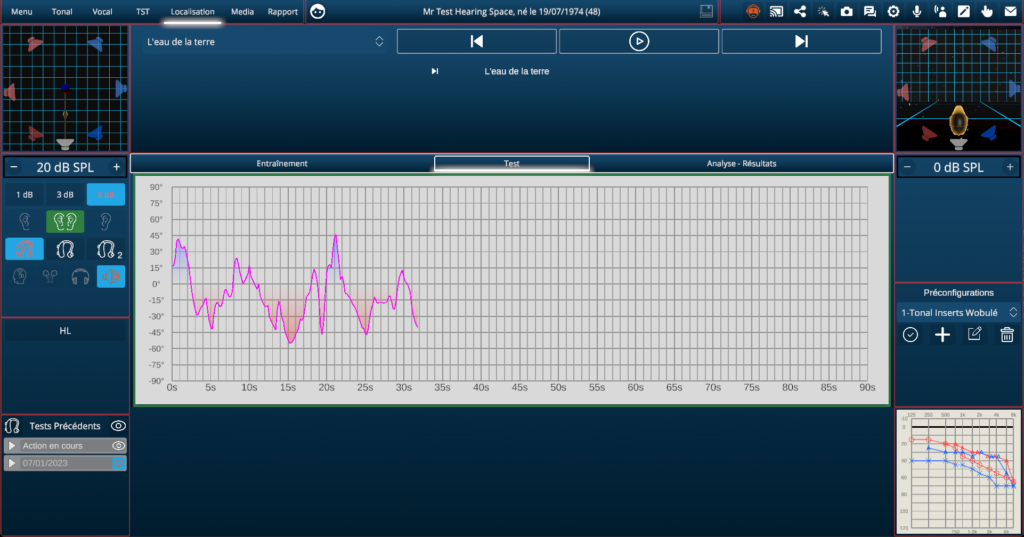Screen dimensions: 1024x537
Task: Click the cursor highlight pointer icon
Action: (823, 12)
